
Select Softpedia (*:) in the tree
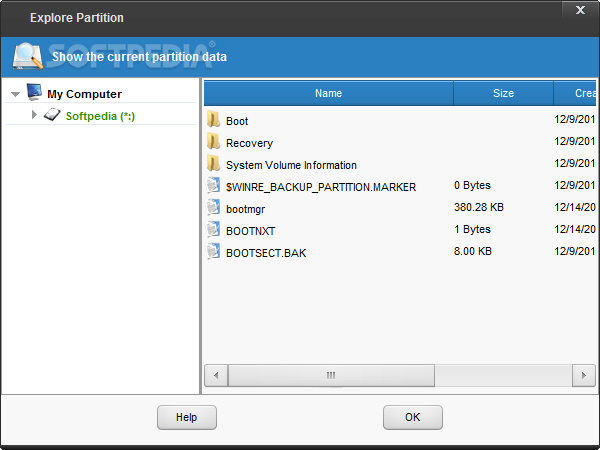[x=100, y=116]
